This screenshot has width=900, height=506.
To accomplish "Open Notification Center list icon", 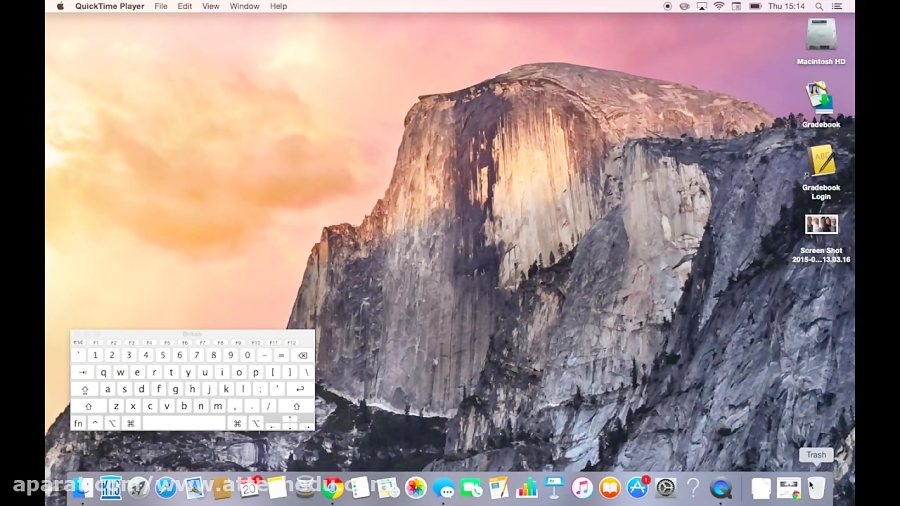I will click(x=837, y=6).
